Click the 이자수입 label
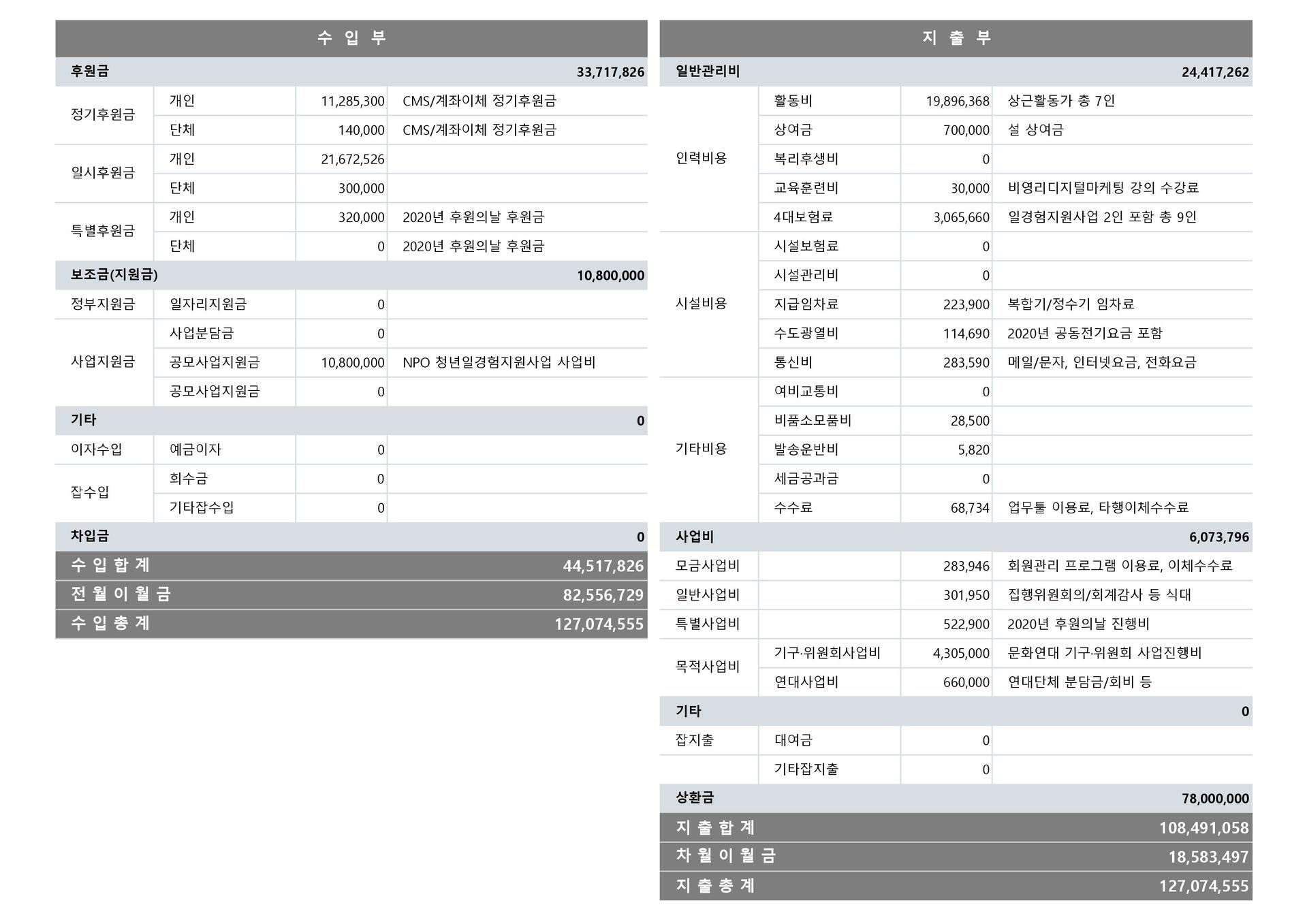Screen dimensions: 1307x924 (x=97, y=449)
